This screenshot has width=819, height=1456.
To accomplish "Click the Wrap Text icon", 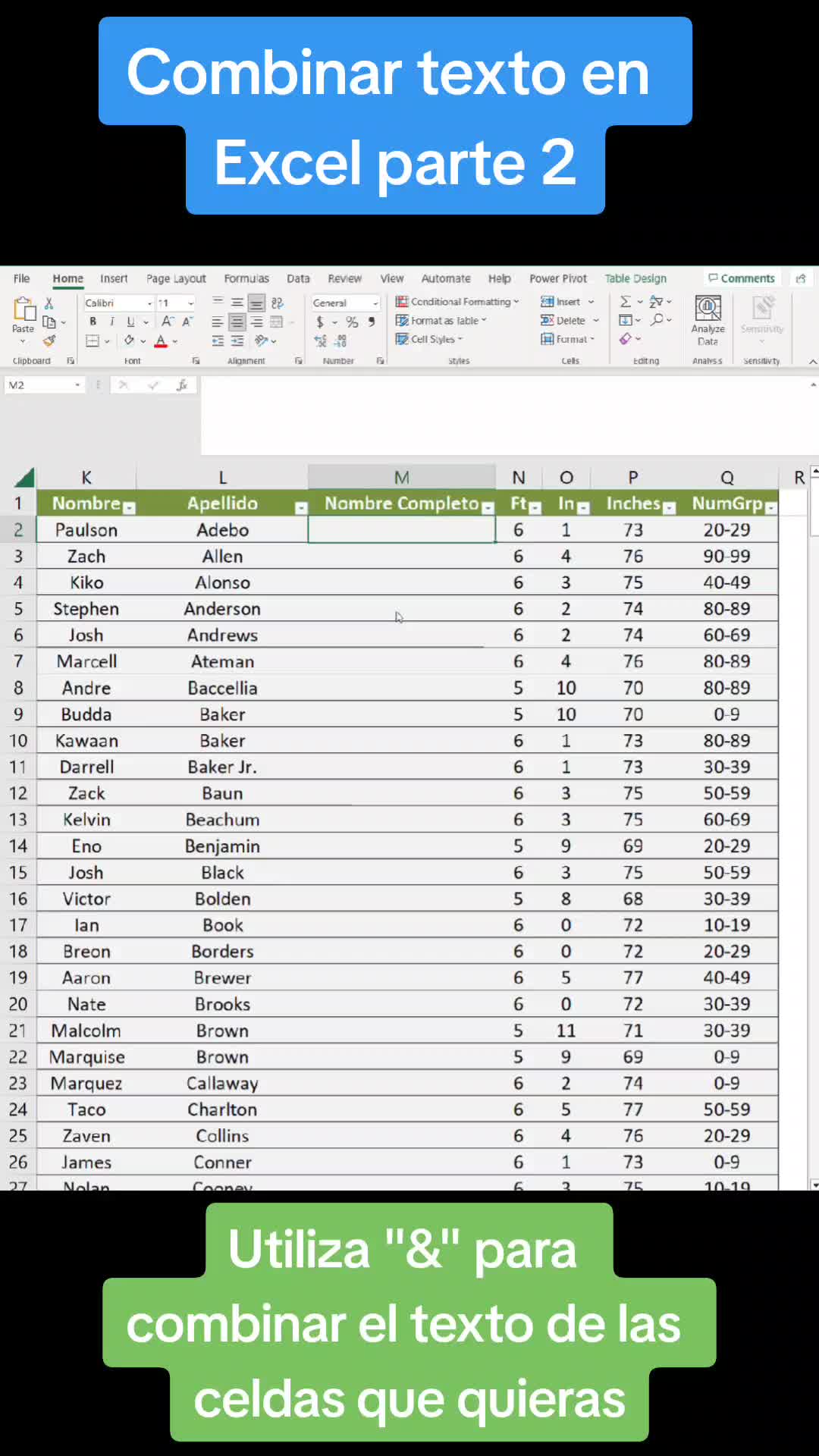I will (x=278, y=303).
